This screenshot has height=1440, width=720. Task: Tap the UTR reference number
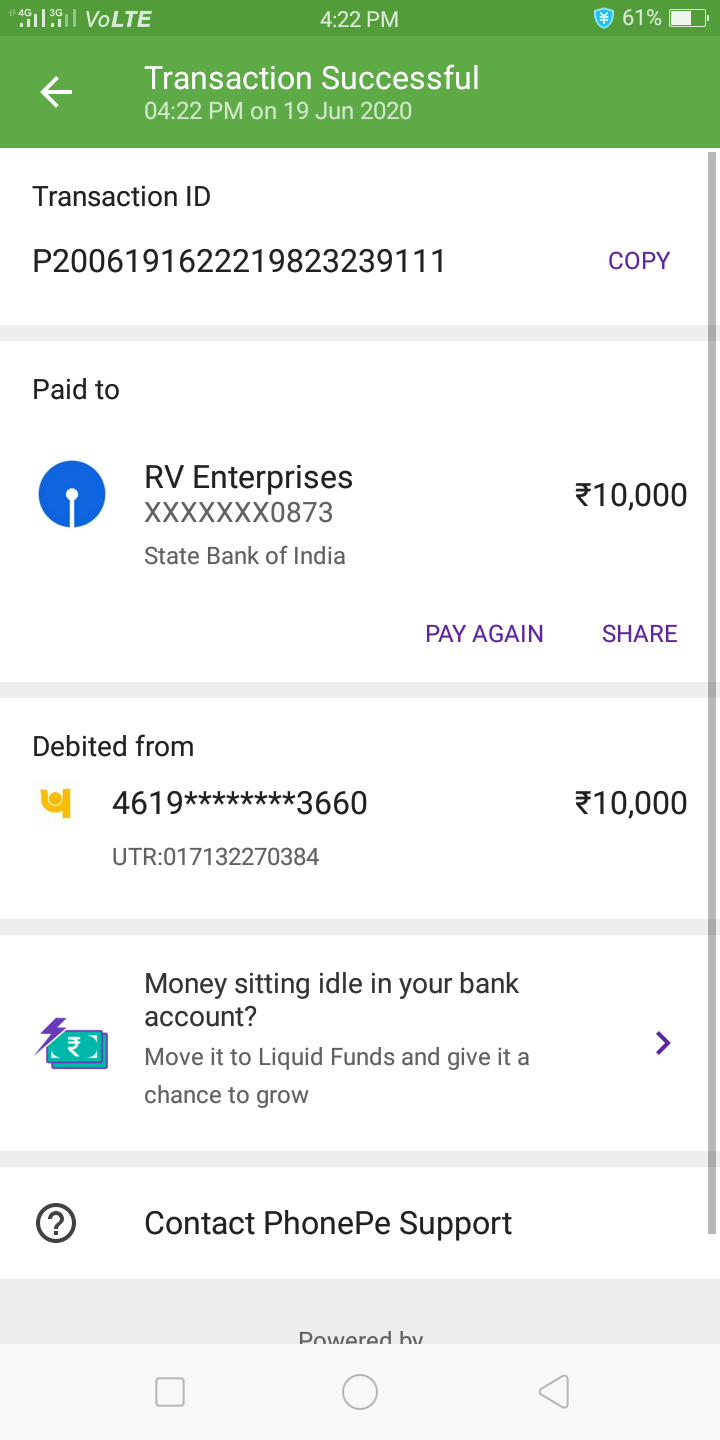pos(216,857)
